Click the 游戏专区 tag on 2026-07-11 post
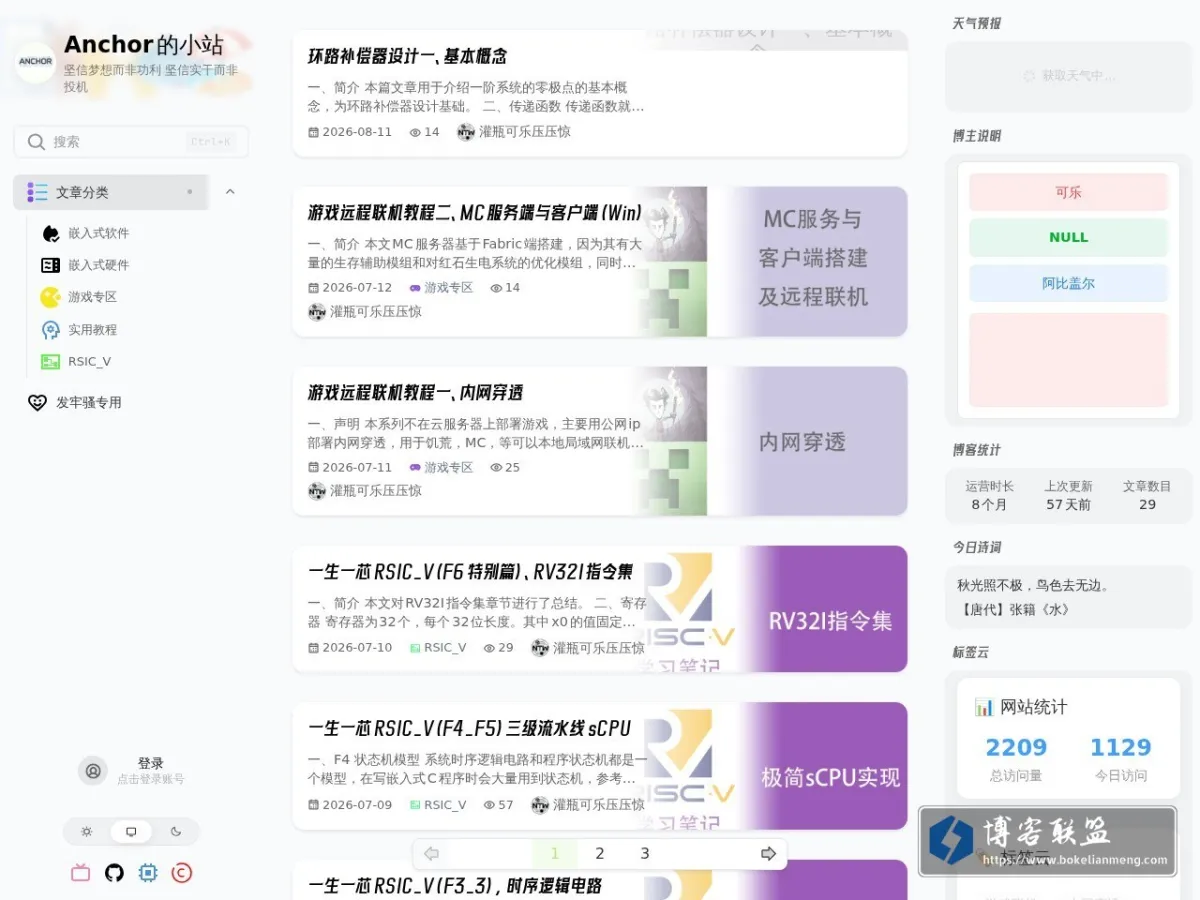 (441, 467)
